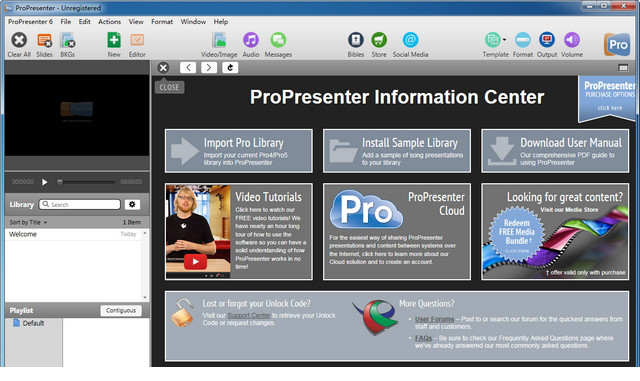Screen dimensions: 640x381
Task: Open the Social Media module
Action: 410,40
